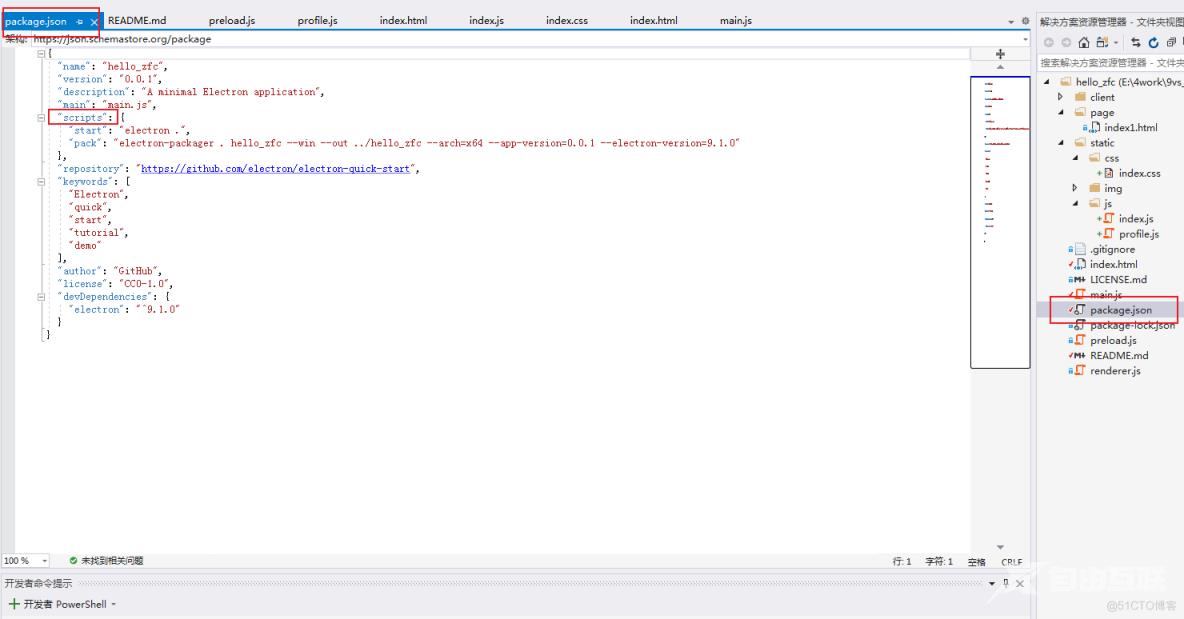Screen dimensions: 1184x619
Task: Toggle the pin on the package.json tab
Action: coord(80,21)
